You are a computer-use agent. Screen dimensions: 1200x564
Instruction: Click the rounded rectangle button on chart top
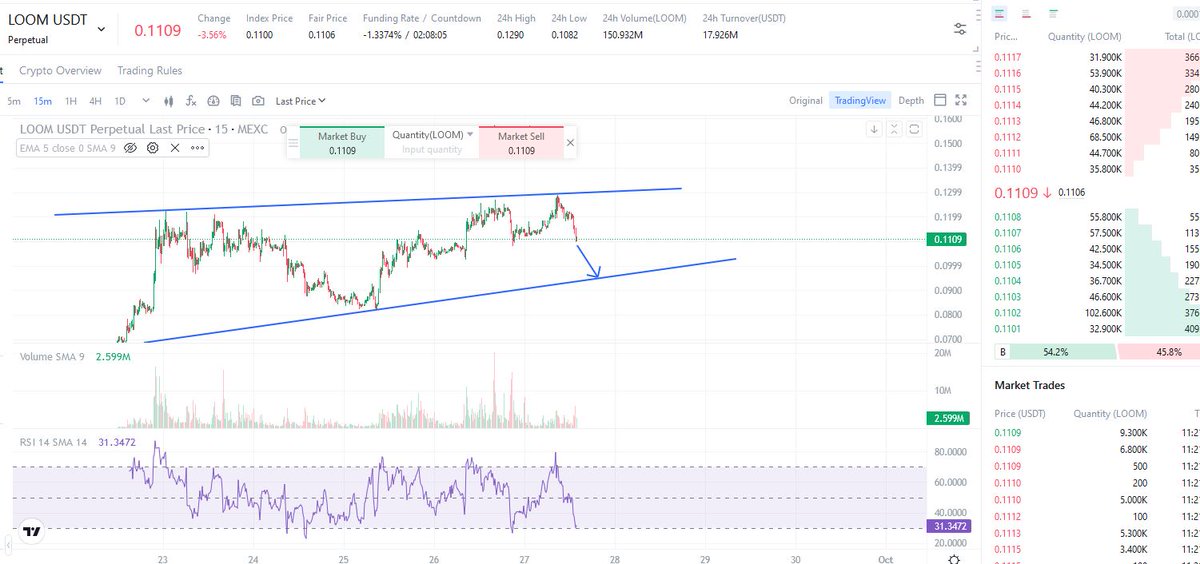[x=916, y=129]
